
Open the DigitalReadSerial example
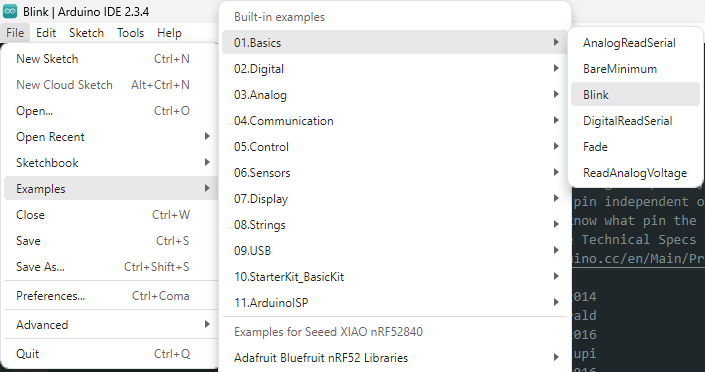click(x=635, y=121)
